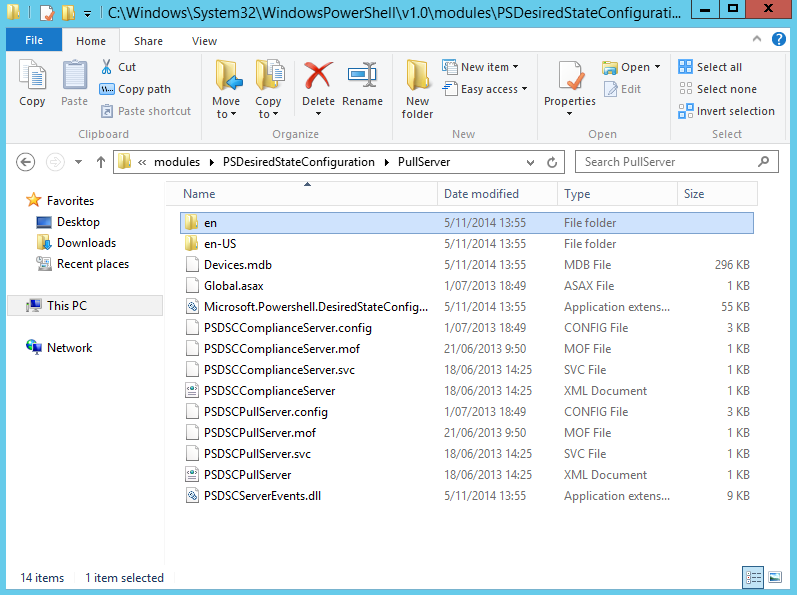
Task: Open the Move to folder menu
Action: 226,89
